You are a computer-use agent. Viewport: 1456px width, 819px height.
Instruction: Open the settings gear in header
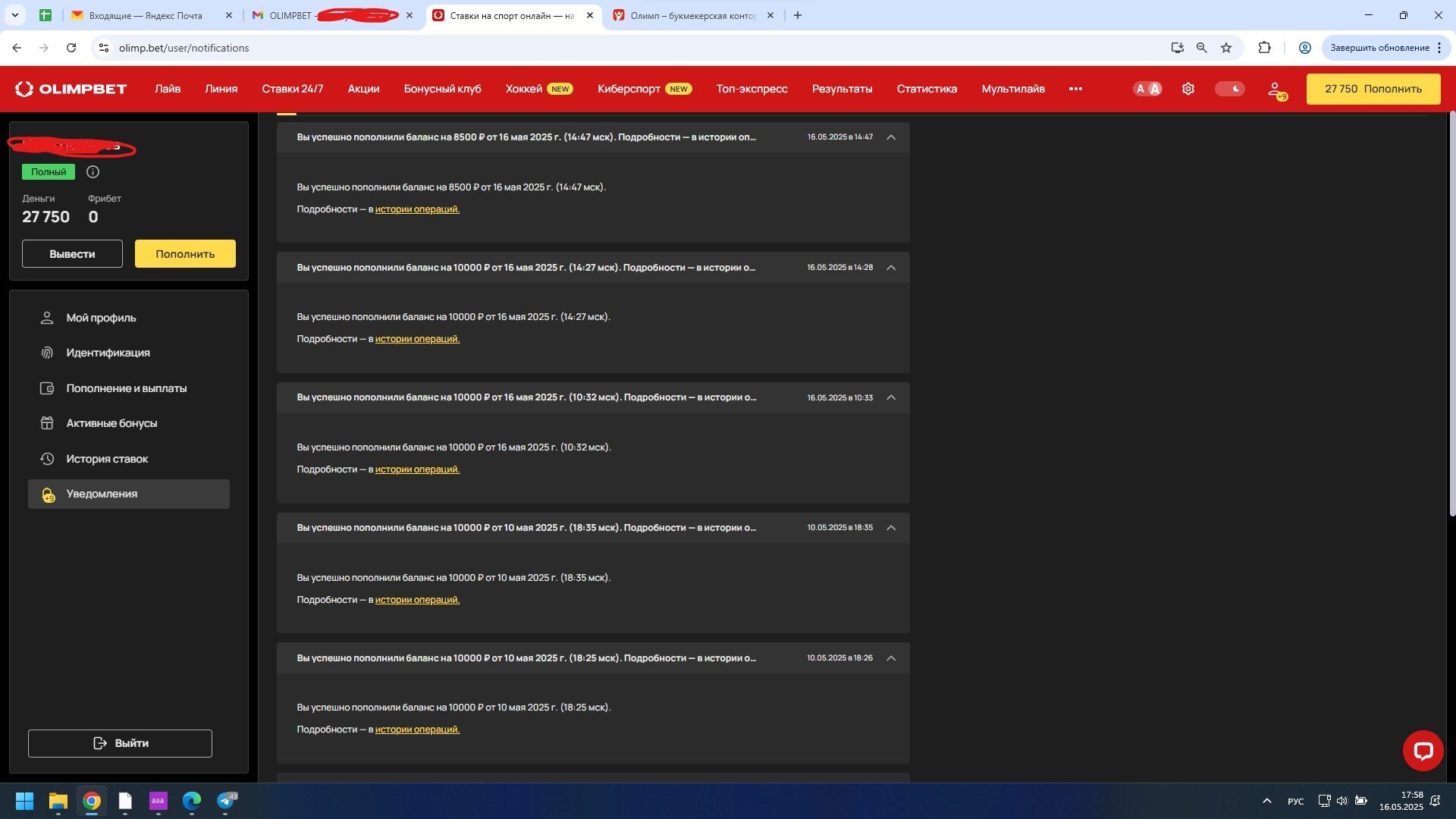pos(1188,89)
